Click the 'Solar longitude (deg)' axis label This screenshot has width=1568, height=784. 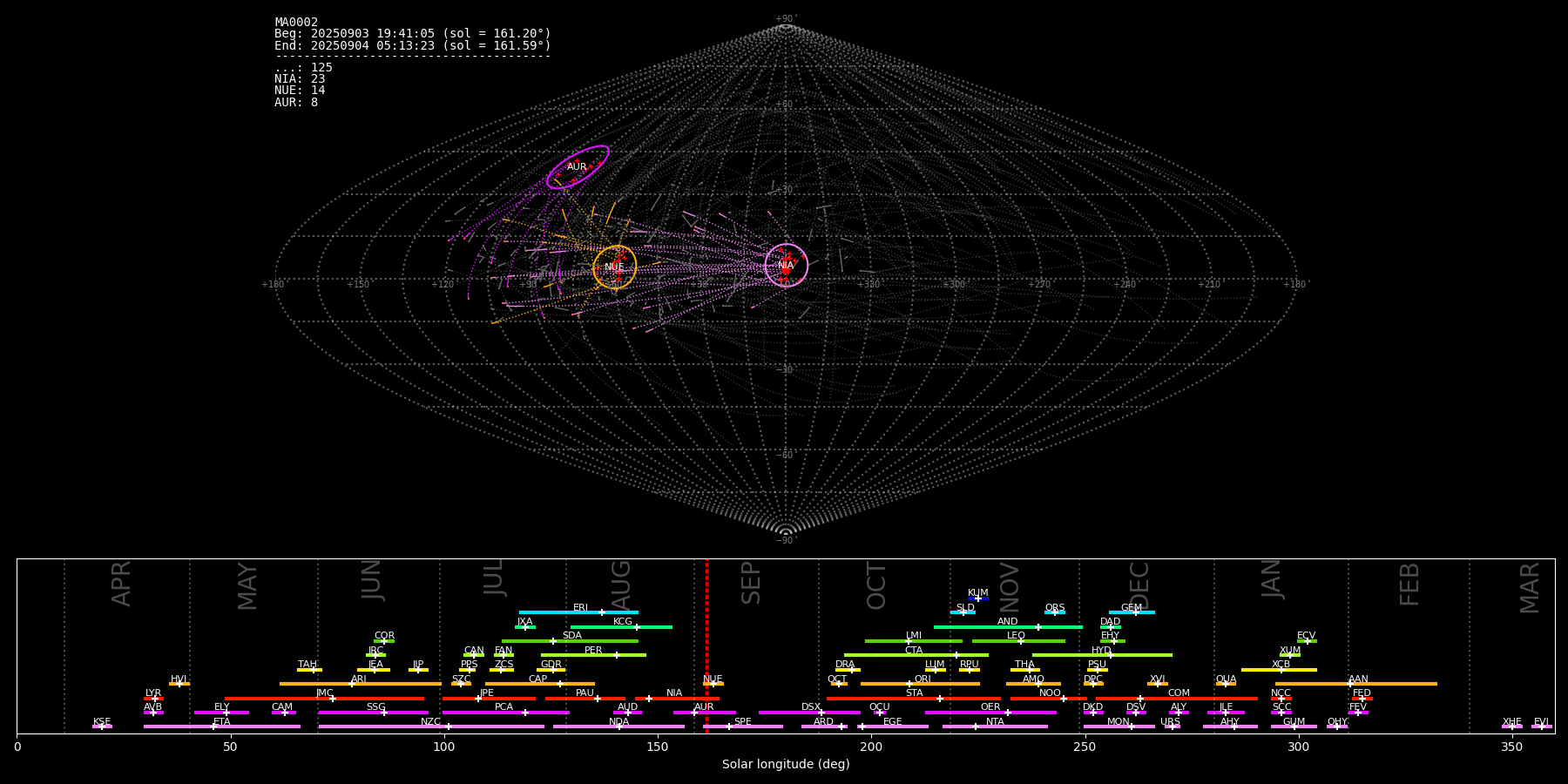tap(785, 764)
